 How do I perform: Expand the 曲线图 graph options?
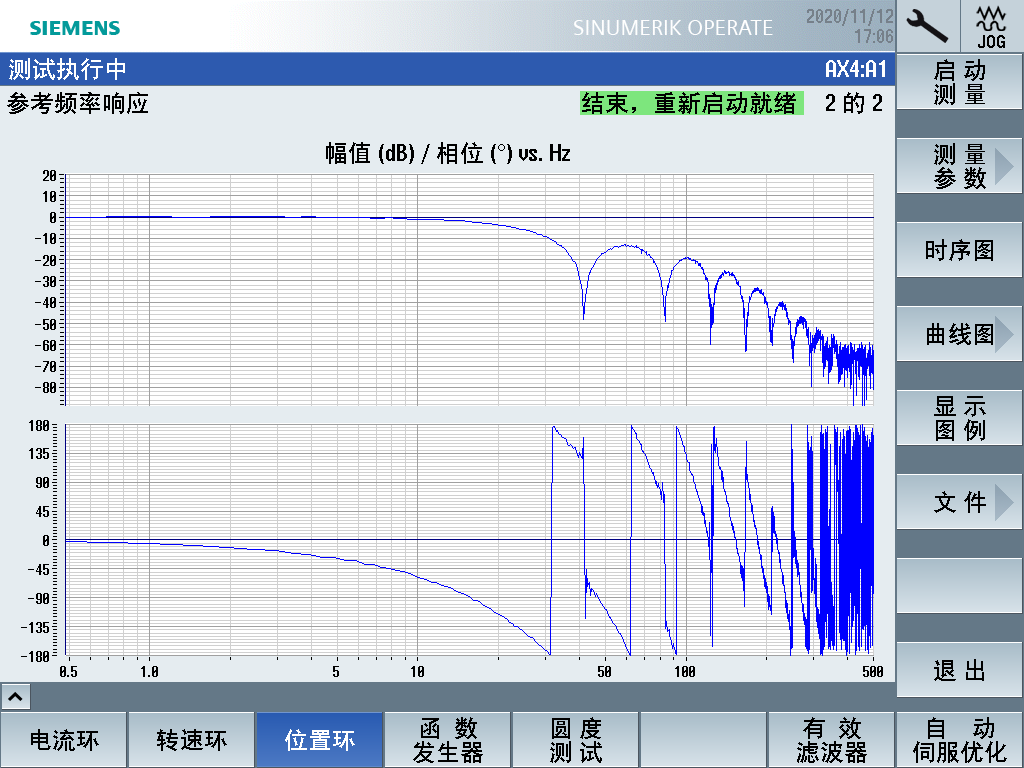tap(959, 334)
